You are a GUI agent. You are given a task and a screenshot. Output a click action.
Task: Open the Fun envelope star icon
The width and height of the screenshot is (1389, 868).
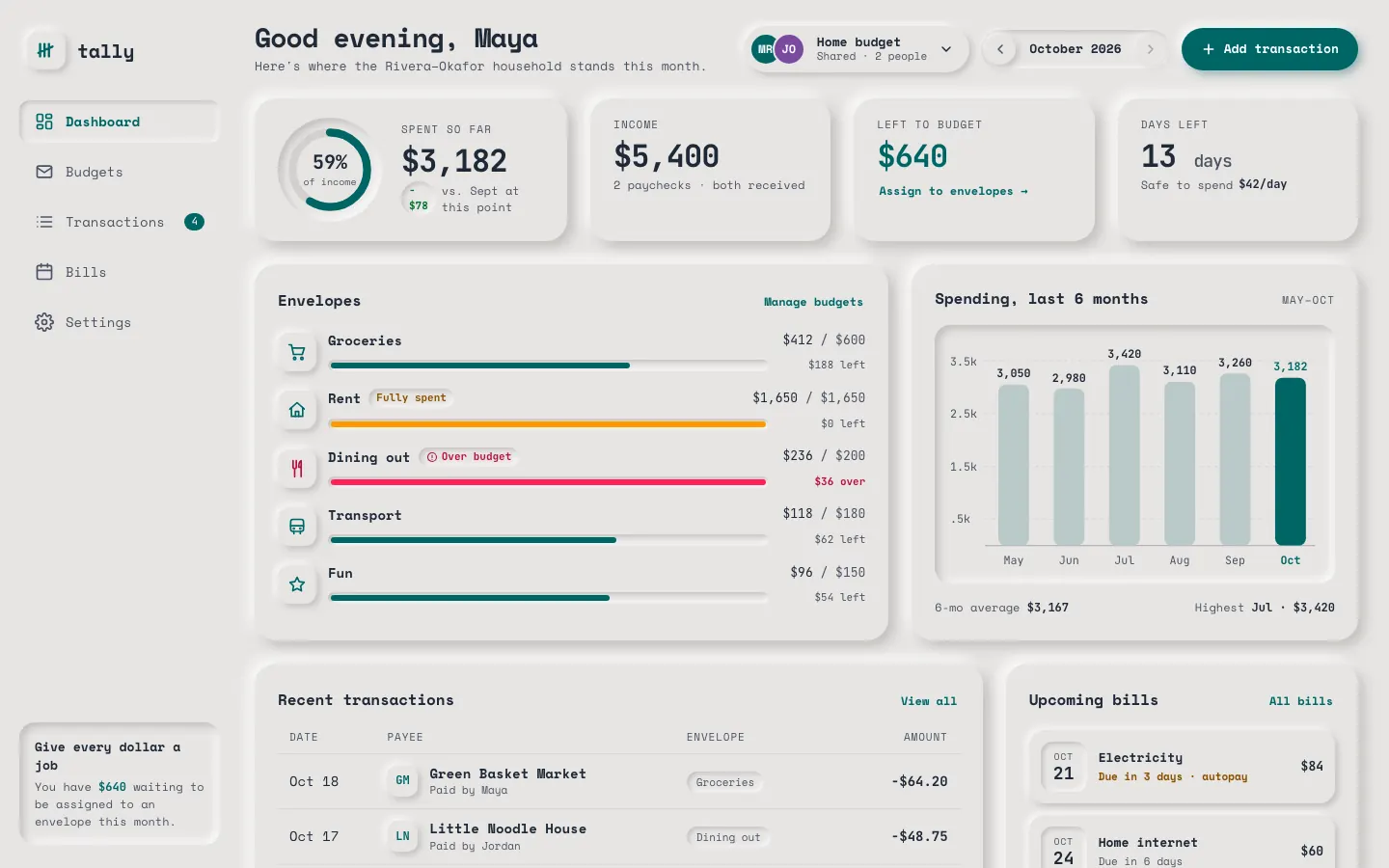[297, 584]
